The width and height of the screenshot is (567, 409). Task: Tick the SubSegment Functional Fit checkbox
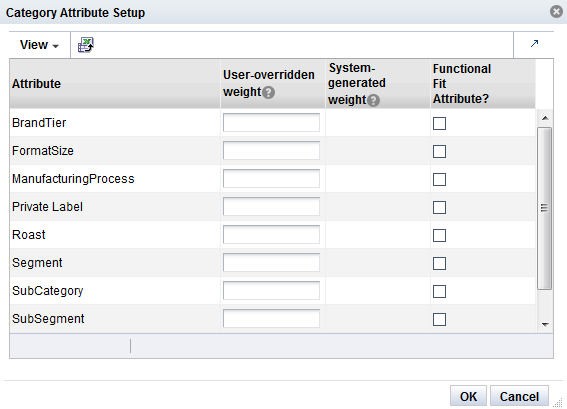click(x=439, y=319)
